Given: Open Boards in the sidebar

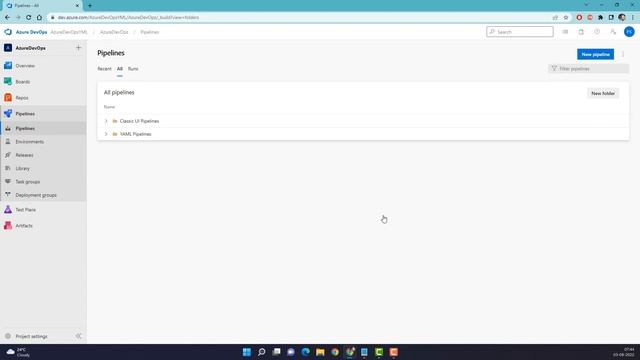Looking at the screenshot, I should pyautogui.click(x=22, y=82).
